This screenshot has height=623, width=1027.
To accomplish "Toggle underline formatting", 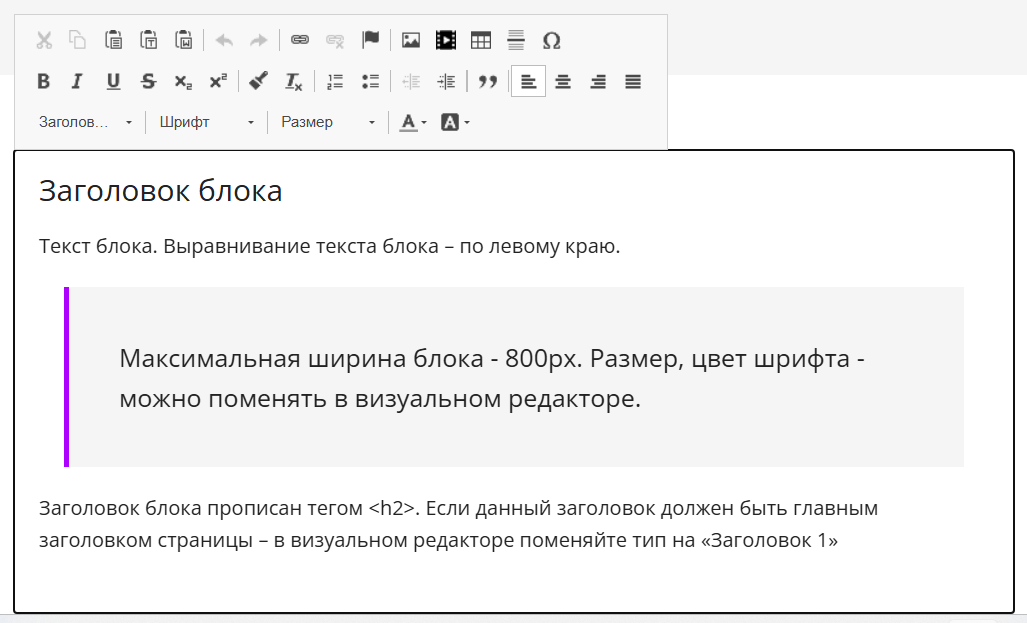I will tap(113, 81).
